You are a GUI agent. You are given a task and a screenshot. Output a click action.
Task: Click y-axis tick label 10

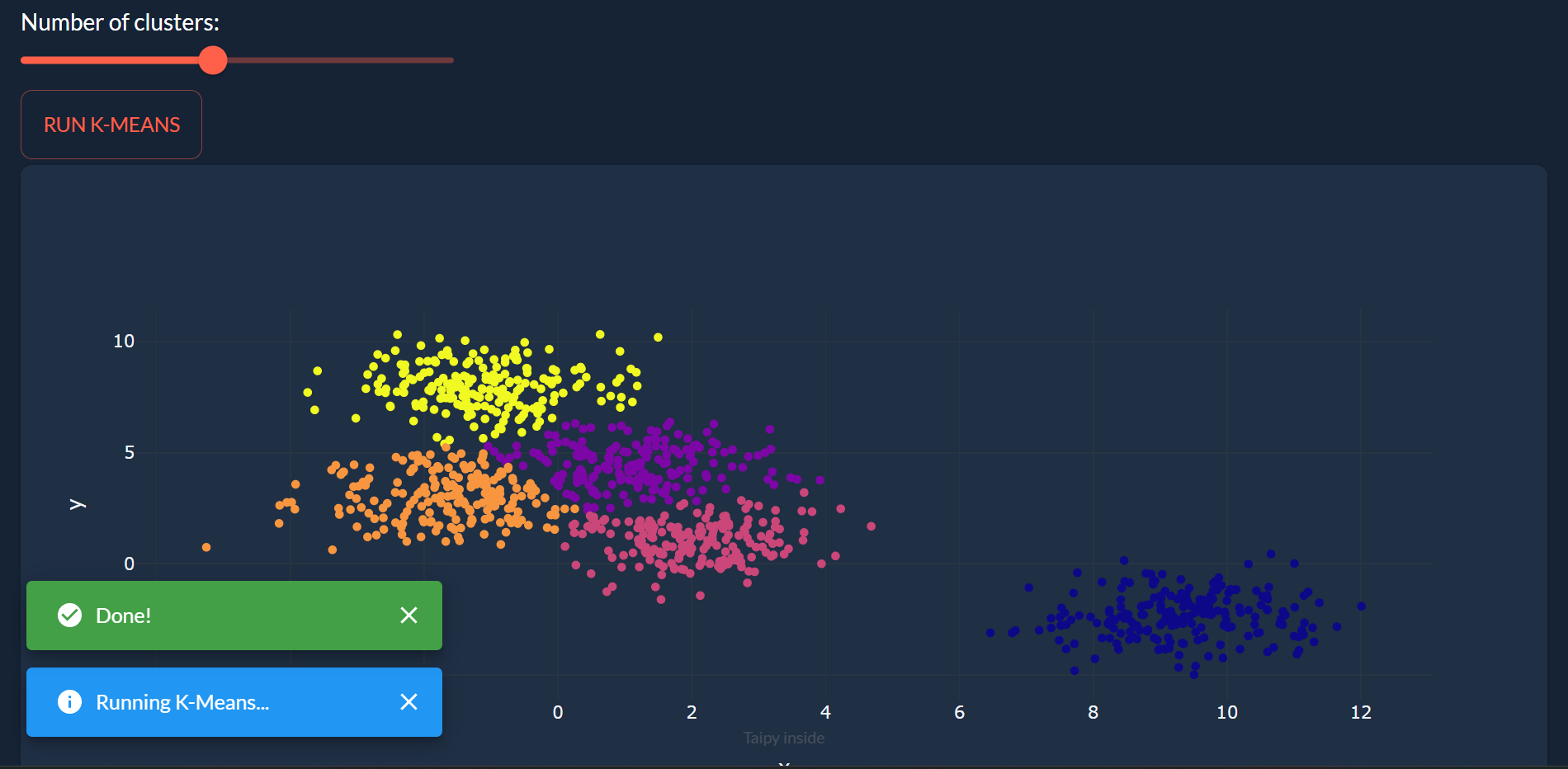124,341
